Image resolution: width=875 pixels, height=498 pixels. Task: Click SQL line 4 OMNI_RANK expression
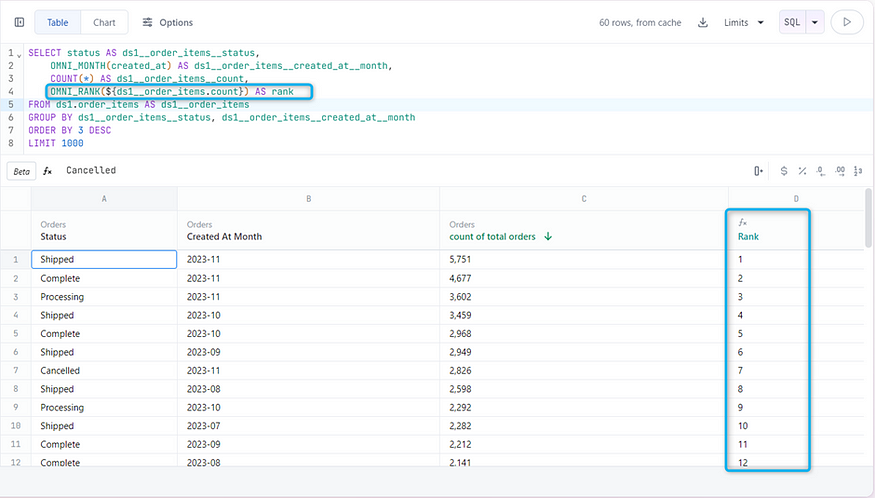(x=172, y=92)
